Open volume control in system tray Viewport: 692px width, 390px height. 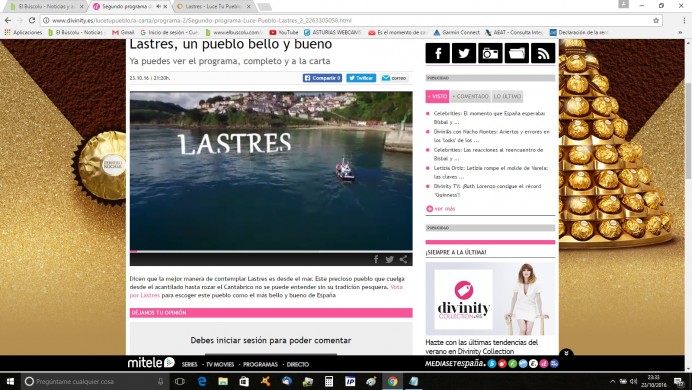click(633, 382)
